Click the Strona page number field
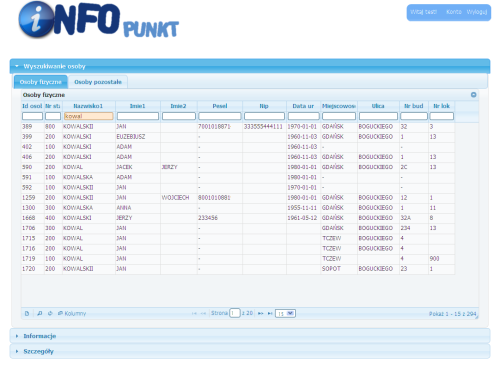This screenshot has width=500, height=370. (x=235, y=313)
